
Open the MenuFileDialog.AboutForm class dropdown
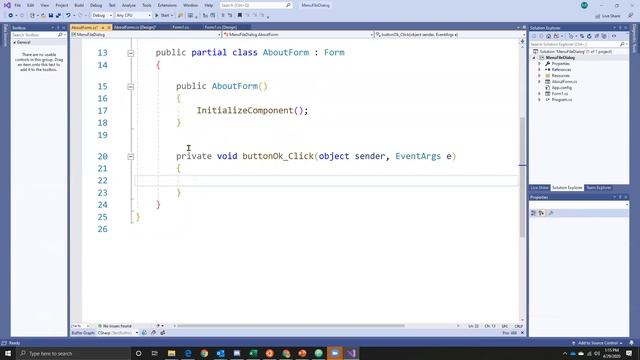(x=298, y=35)
